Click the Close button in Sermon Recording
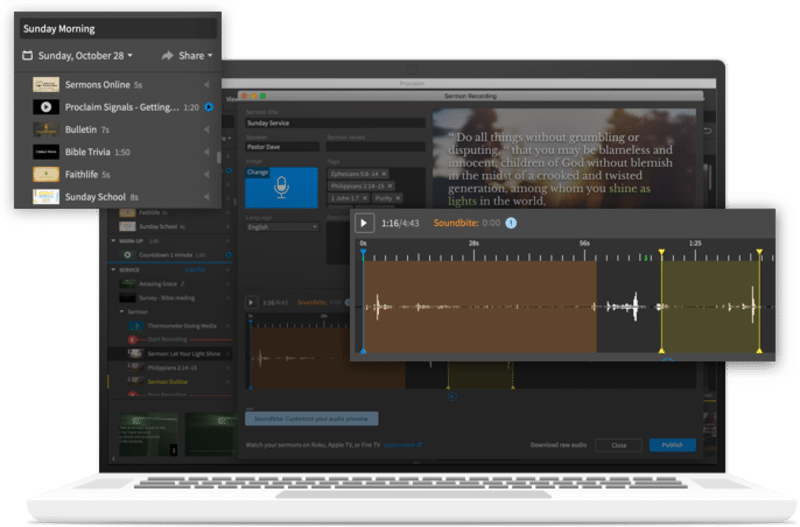The width and height of the screenshot is (800, 527). (618, 445)
